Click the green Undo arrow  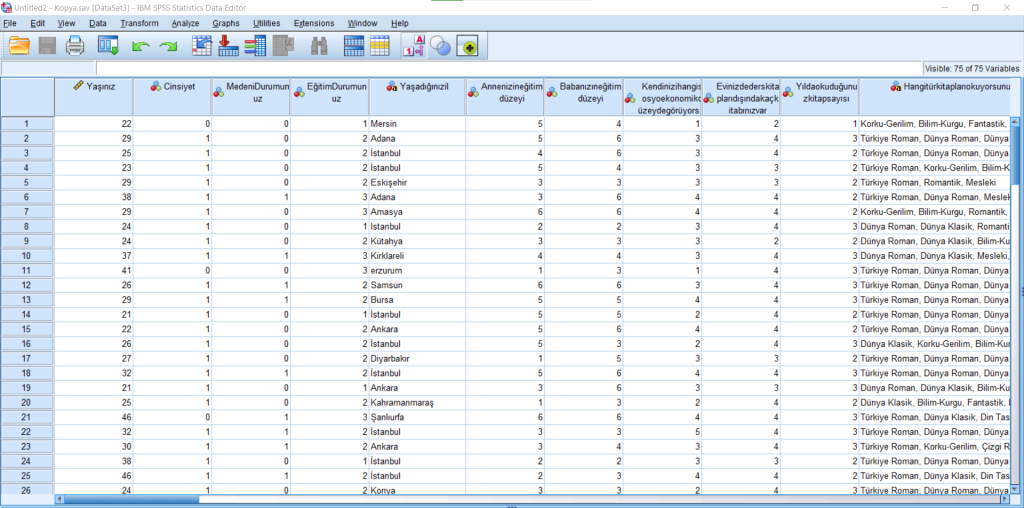[x=141, y=46]
